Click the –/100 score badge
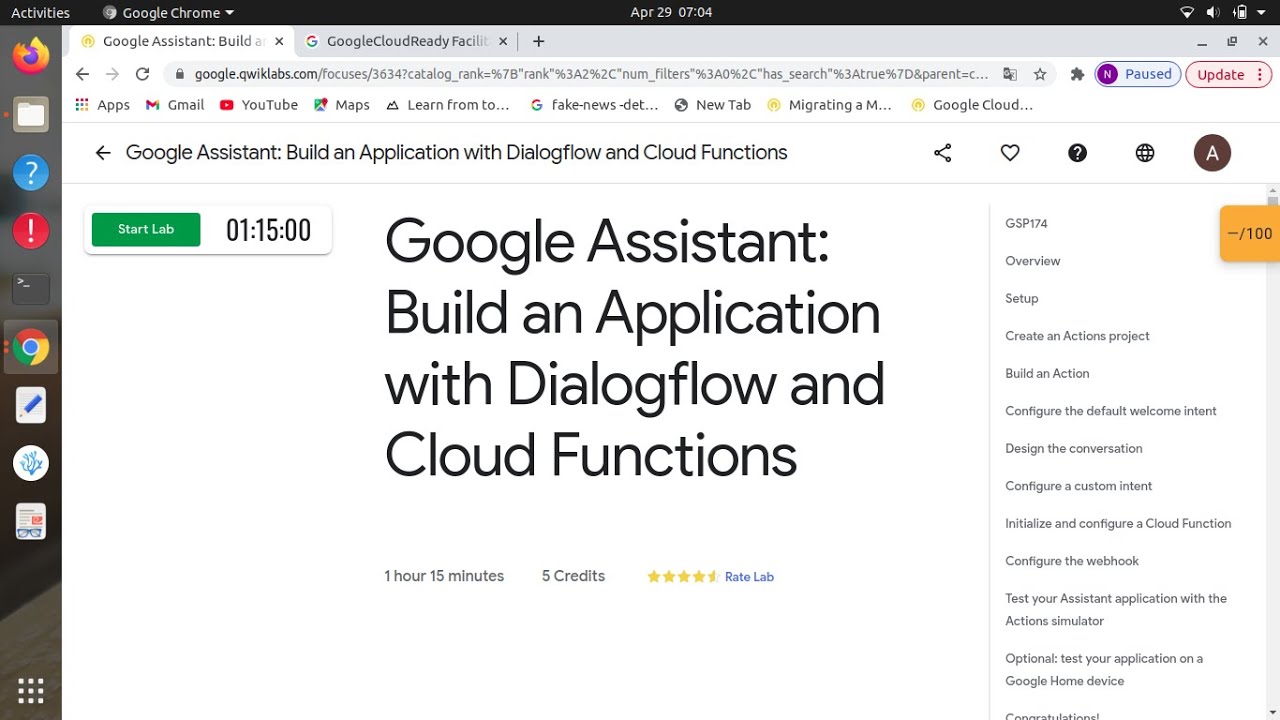The width and height of the screenshot is (1280, 720). tap(1249, 233)
